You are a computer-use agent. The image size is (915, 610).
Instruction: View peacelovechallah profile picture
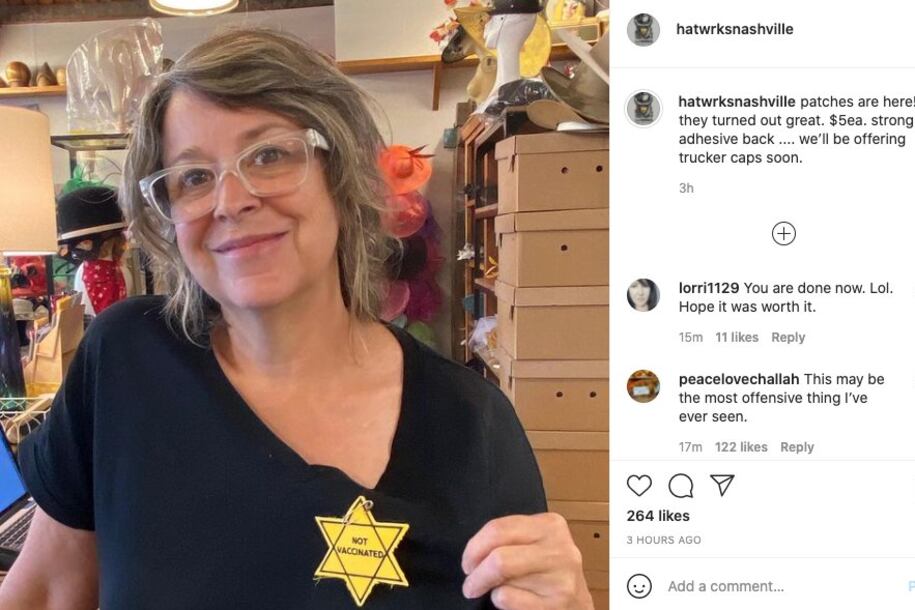coord(643,386)
